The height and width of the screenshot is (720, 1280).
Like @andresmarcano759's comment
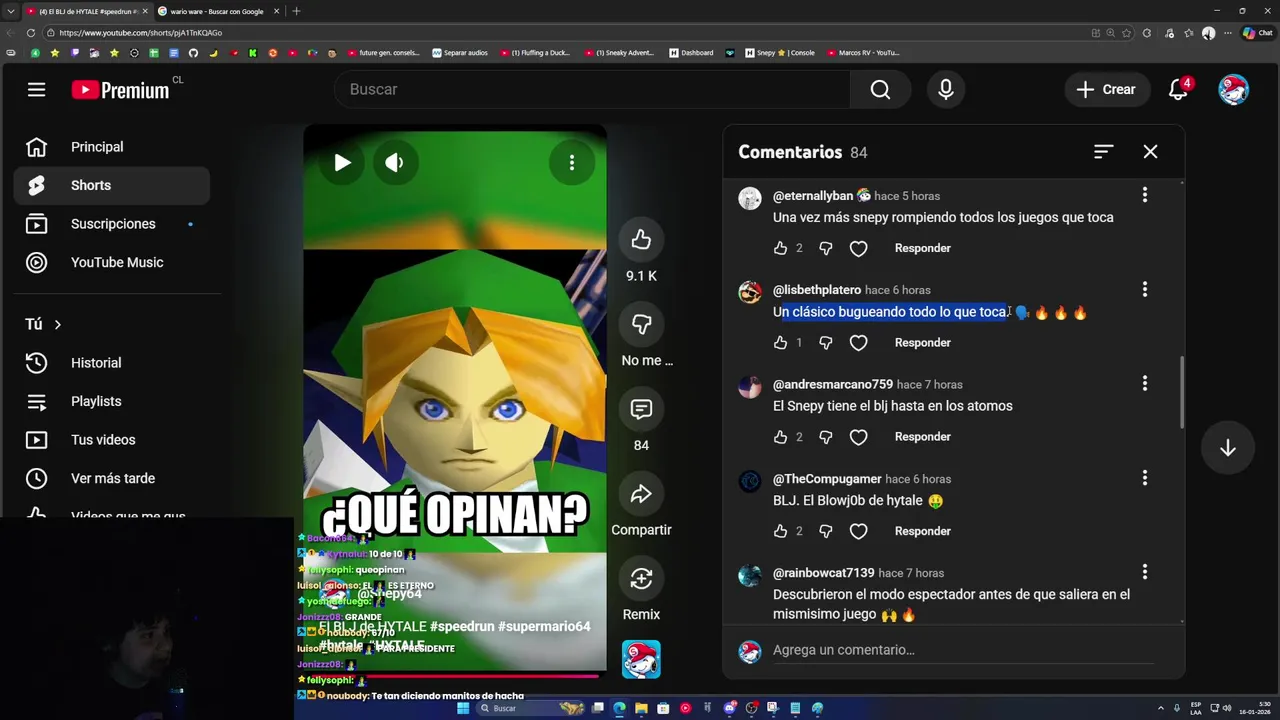tap(780, 437)
